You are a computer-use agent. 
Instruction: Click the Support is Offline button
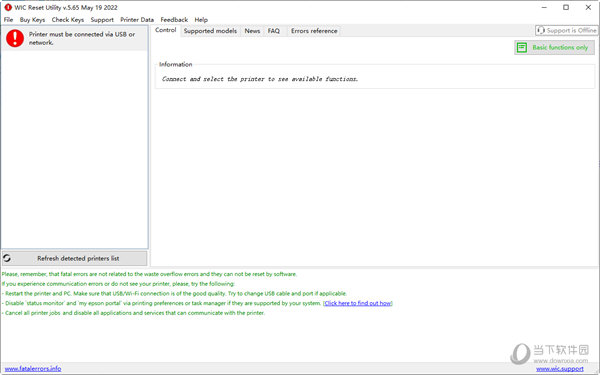click(x=566, y=30)
